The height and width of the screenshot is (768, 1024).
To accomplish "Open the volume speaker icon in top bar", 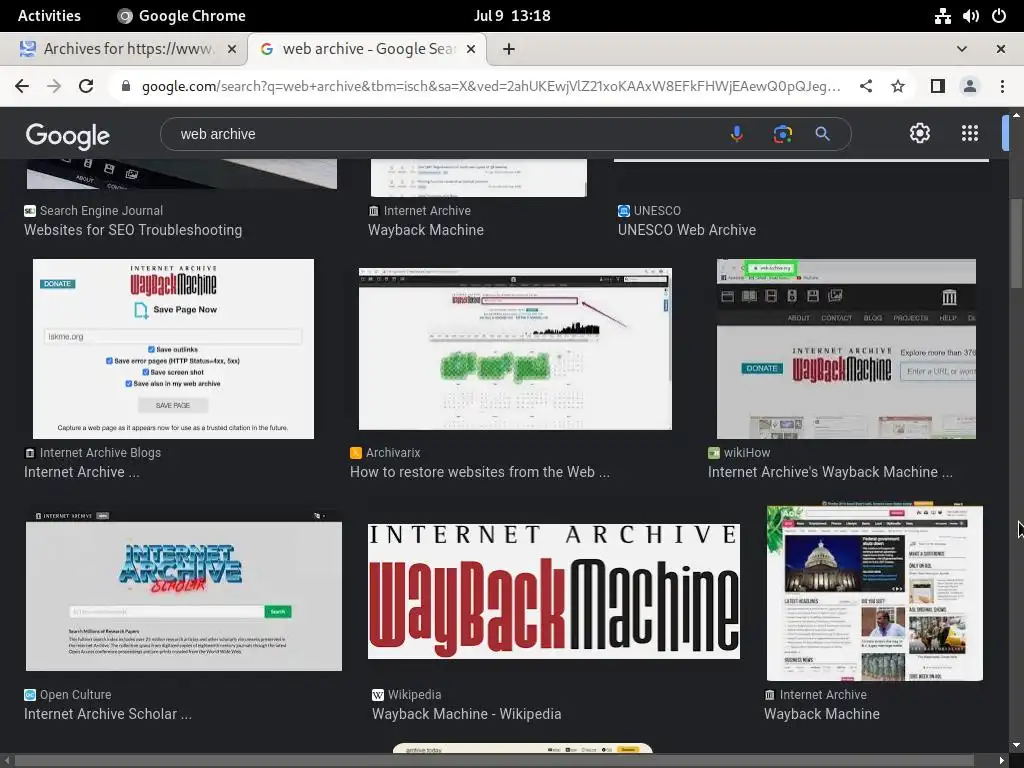I will (970, 16).
